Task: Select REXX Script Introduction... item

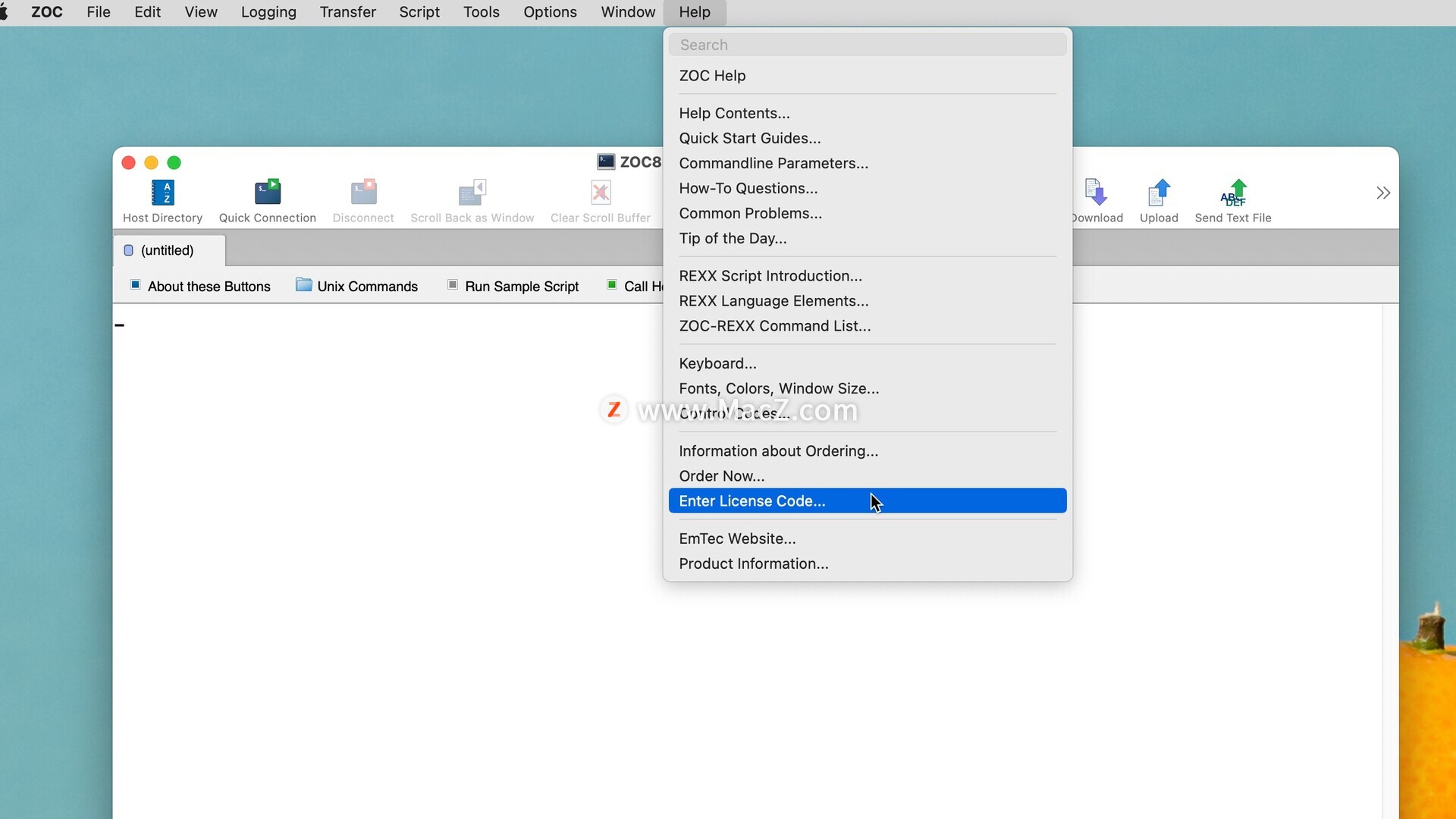Action: click(868, 276)
